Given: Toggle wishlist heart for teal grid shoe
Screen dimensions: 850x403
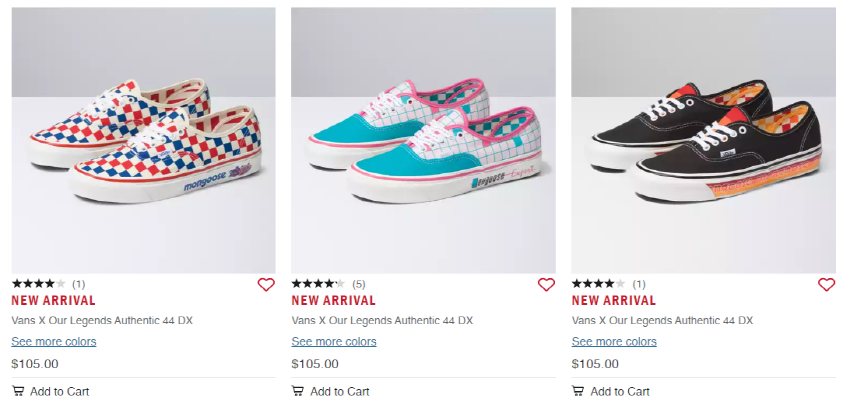Looking at the screenshot, I should 546,284.
